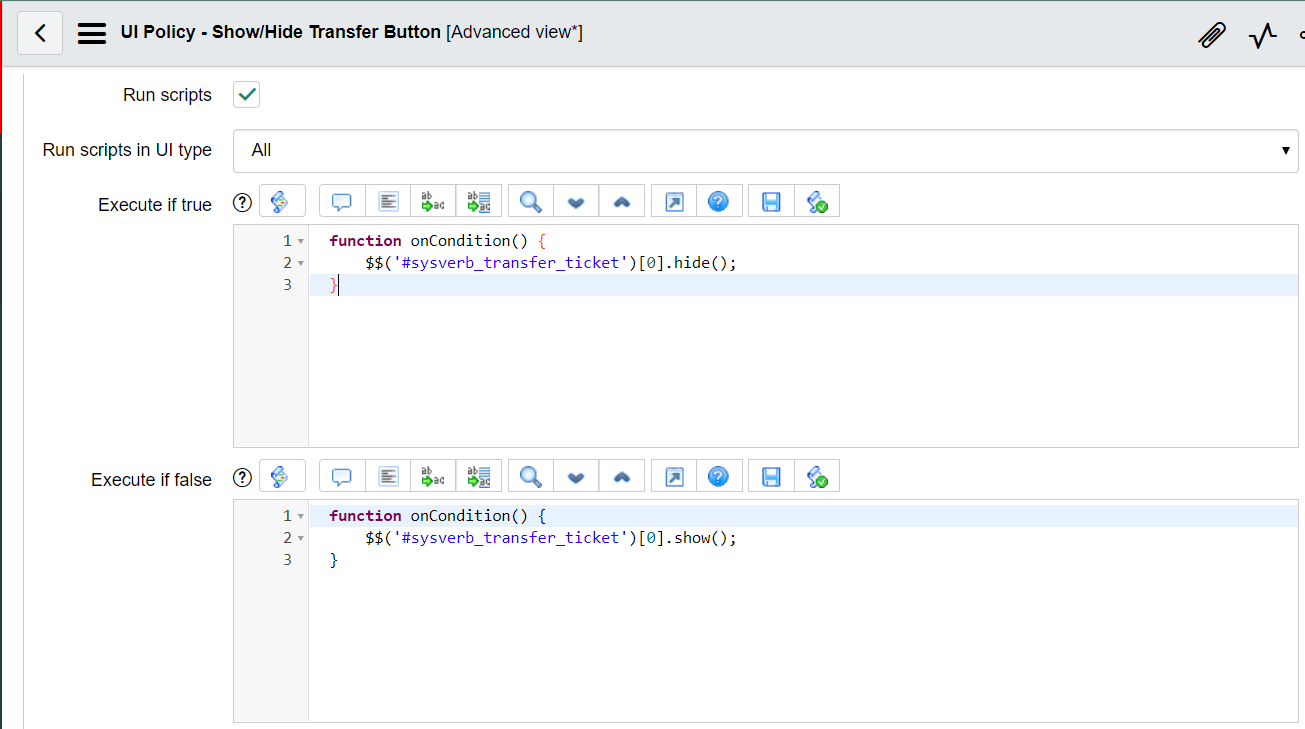Find next match in Execute if true editor
1305x729 pixels.
[576, 201]
